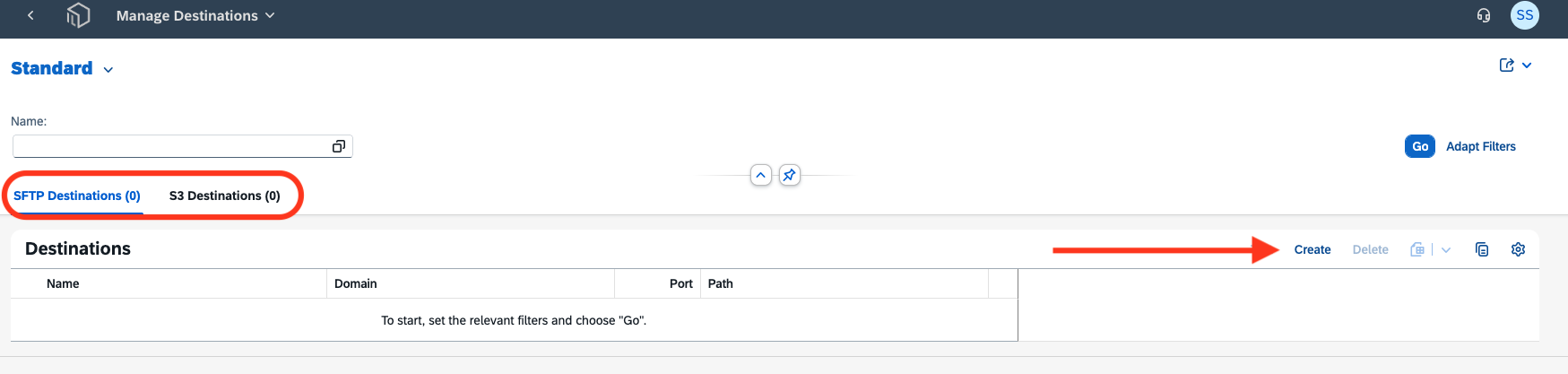Click the export to spreadsheet icon
1568x374 pixels.
pos(1417,249)
